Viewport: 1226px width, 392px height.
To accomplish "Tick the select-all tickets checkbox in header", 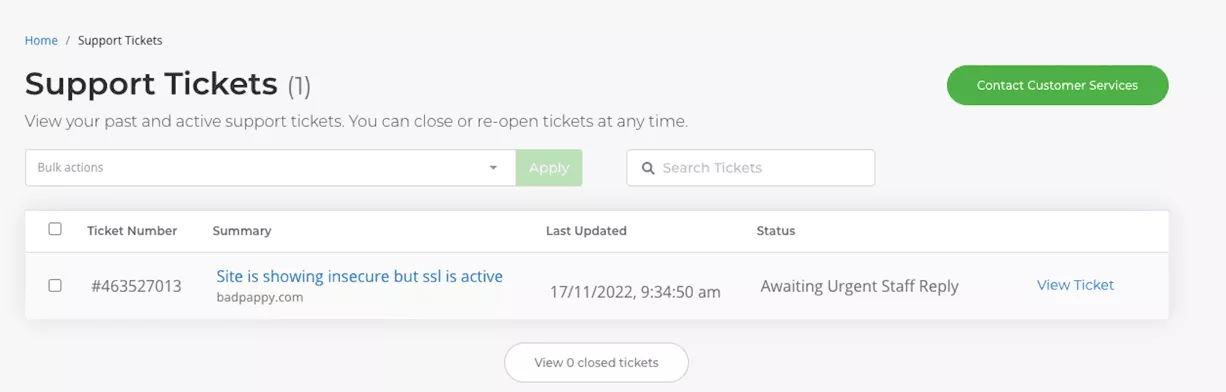I will (55, 229).
